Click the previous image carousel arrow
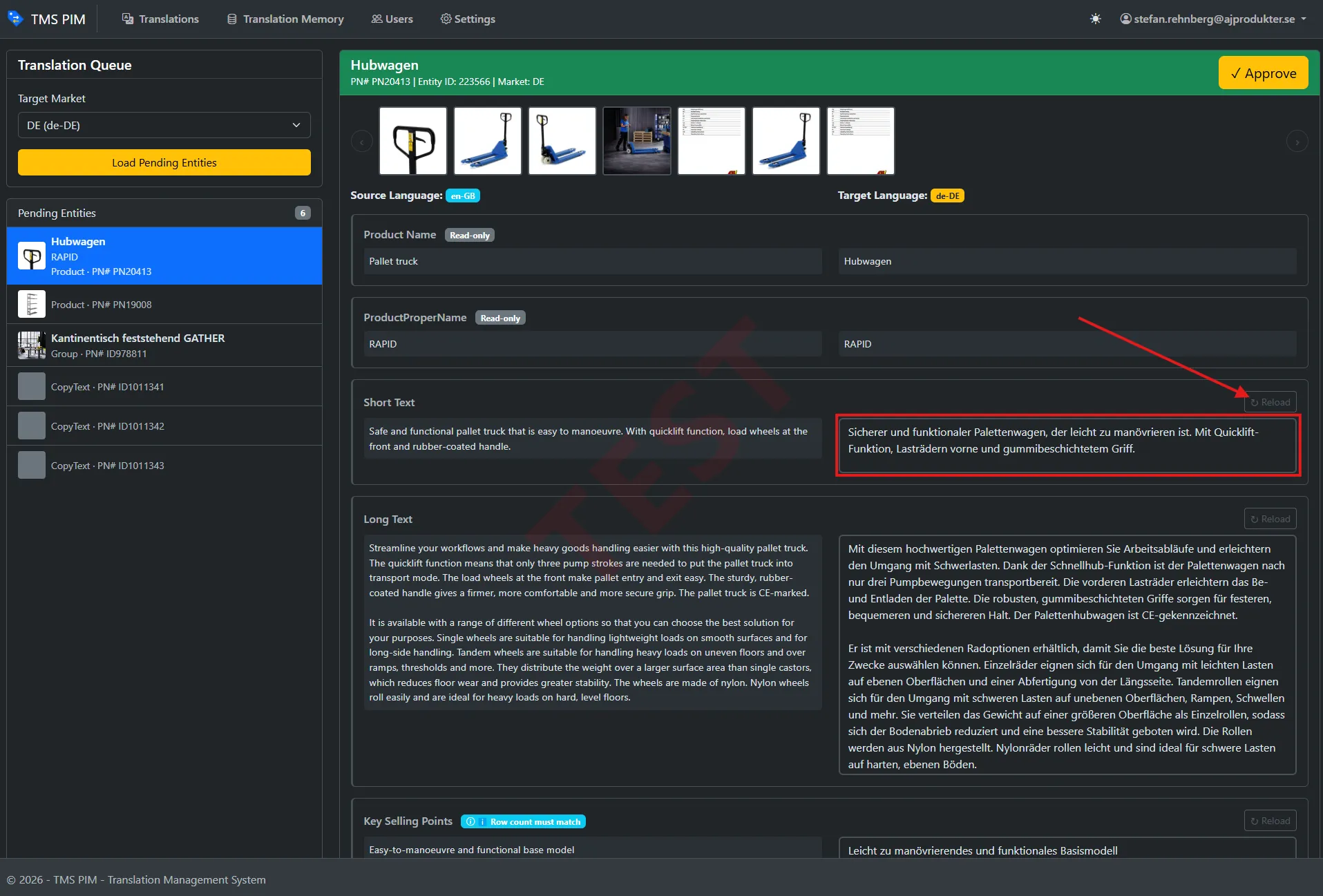This screenshot has width=1323, height=896. click(x=362, y=142)
